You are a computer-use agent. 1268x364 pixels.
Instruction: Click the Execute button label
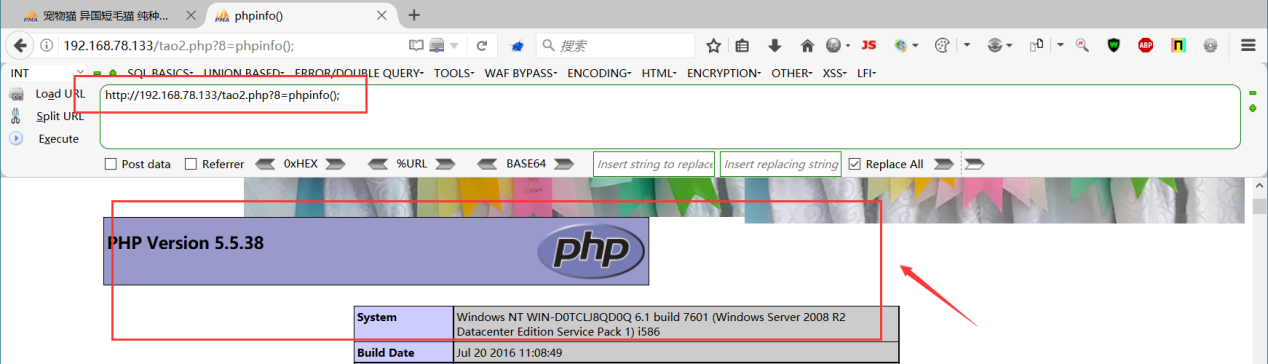pos(59,139)
